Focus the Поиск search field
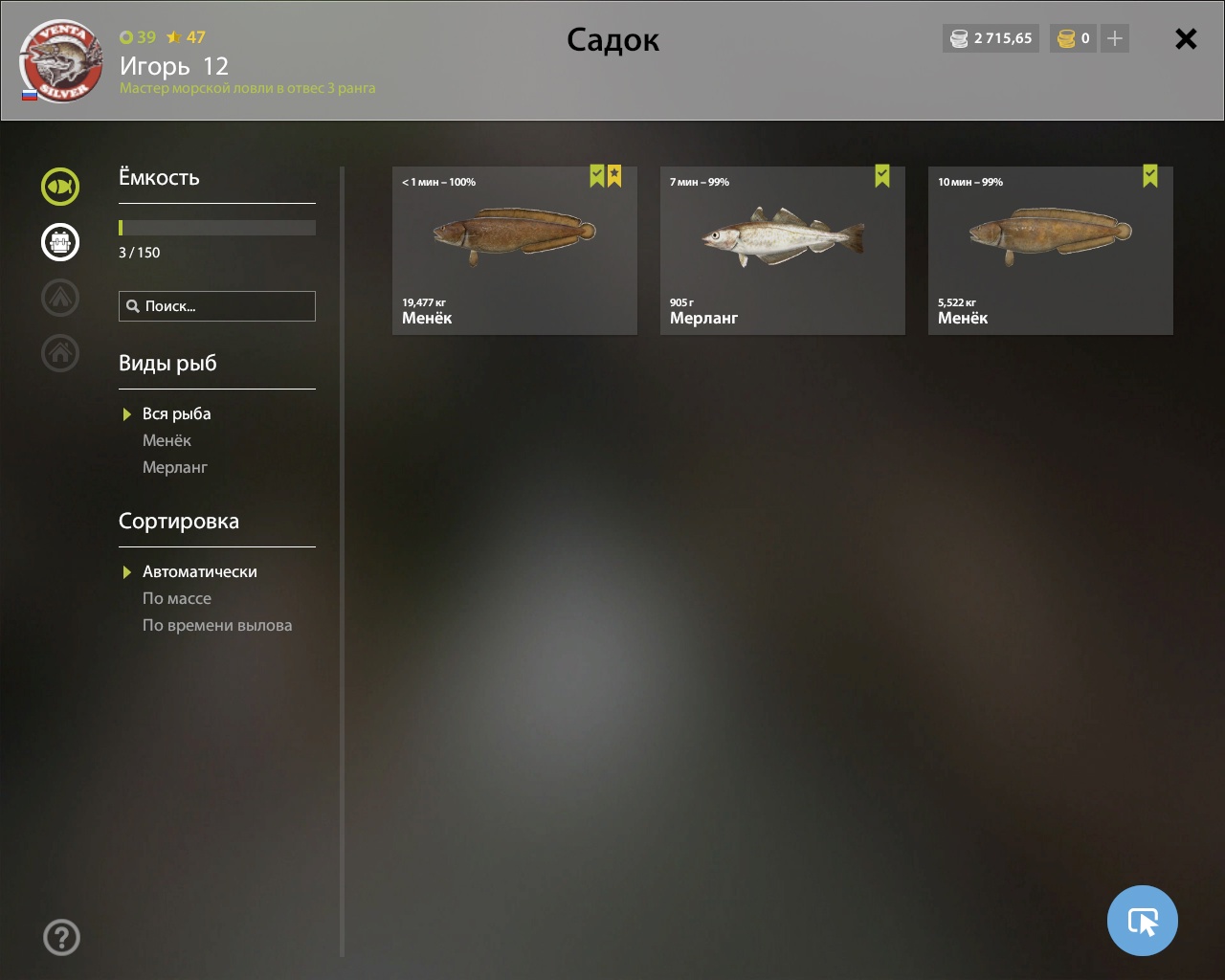Screen dimensions: 1225x980 tap(217, 306)
